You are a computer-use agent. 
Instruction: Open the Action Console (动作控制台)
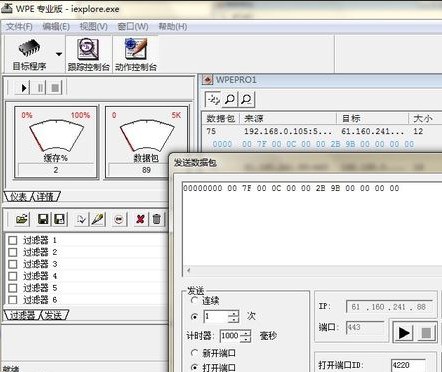tap(136, 54)
